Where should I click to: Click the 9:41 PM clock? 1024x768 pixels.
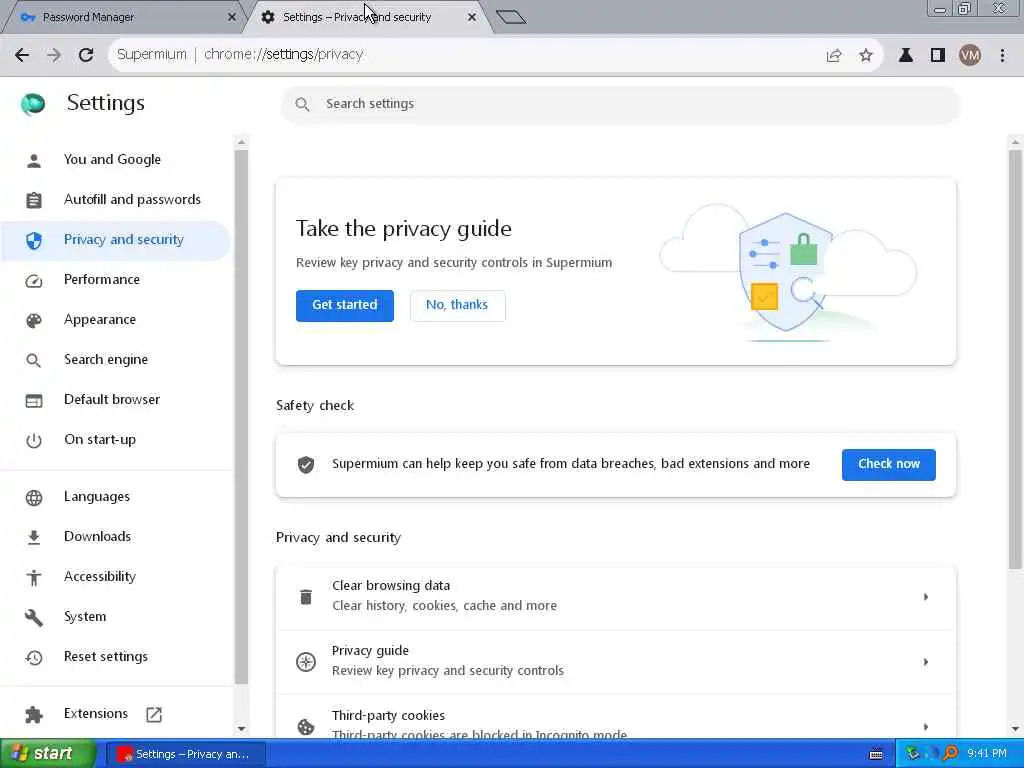click(x=987, y=754)
